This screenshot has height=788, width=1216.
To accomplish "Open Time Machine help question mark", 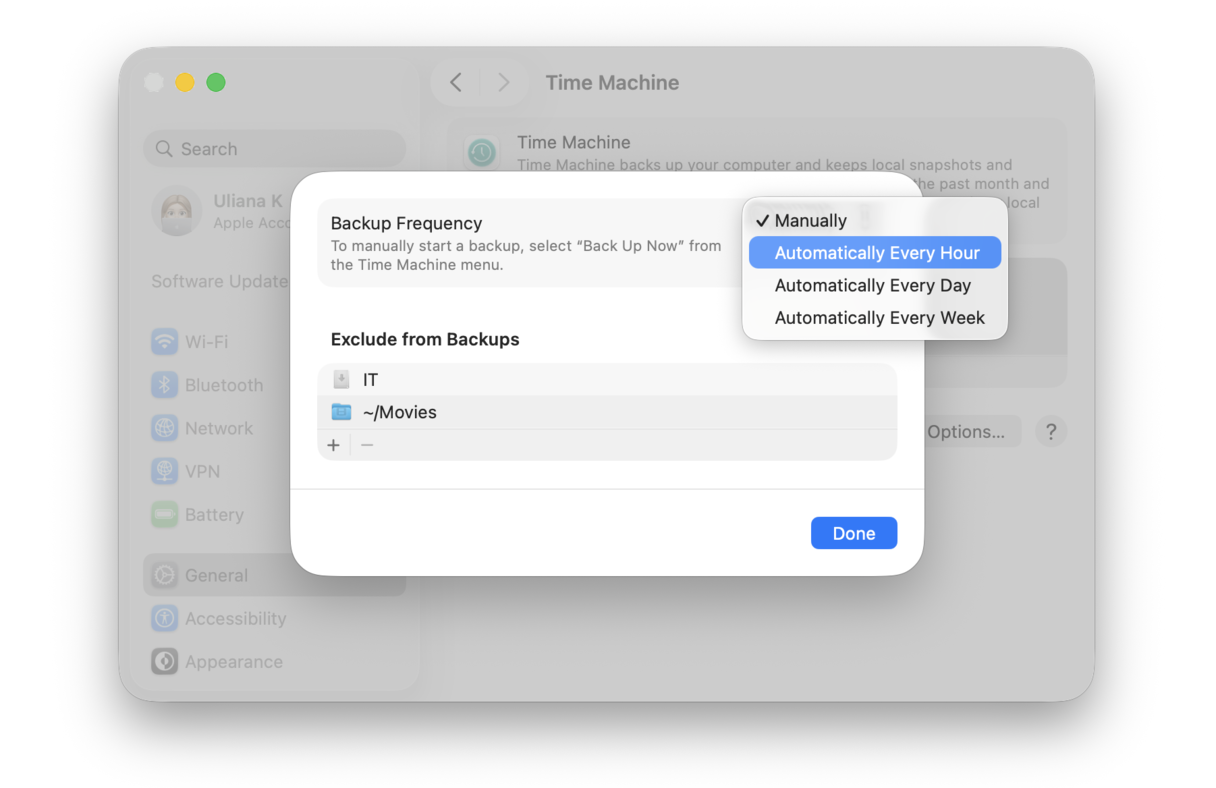I will pyautogui.click(x=1051, y=432).
